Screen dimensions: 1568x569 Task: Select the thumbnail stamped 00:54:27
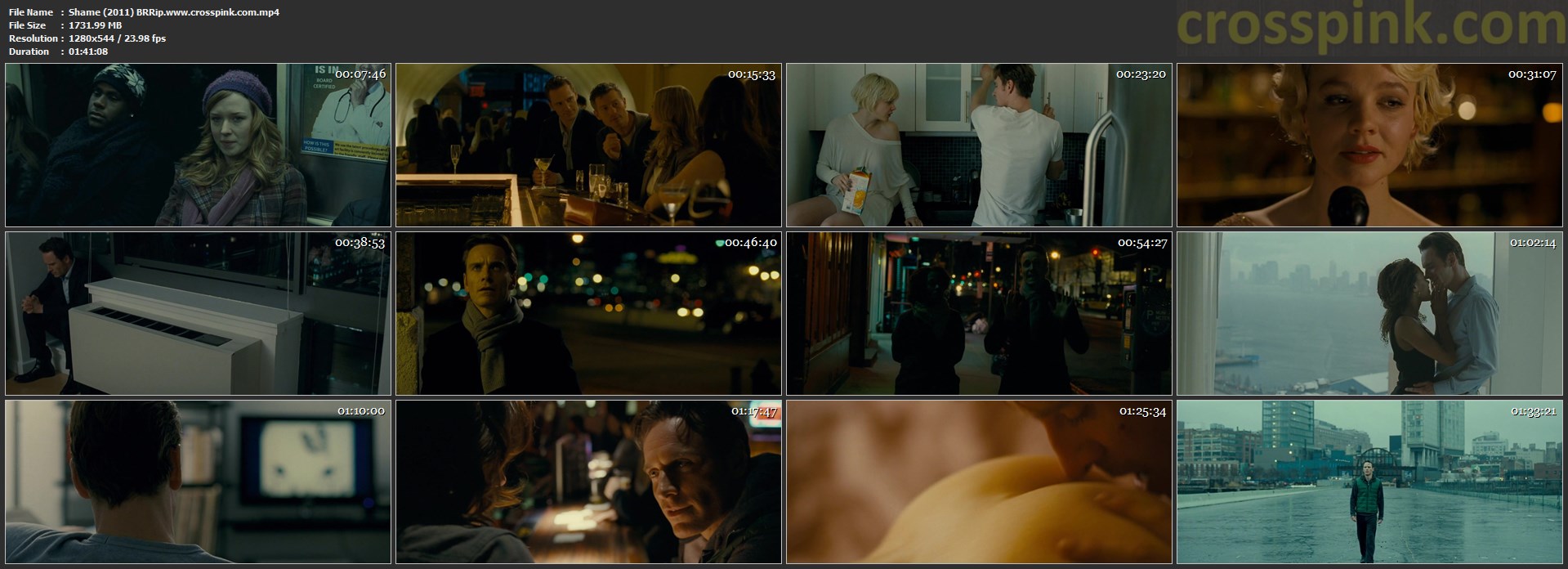click(979, 314)
